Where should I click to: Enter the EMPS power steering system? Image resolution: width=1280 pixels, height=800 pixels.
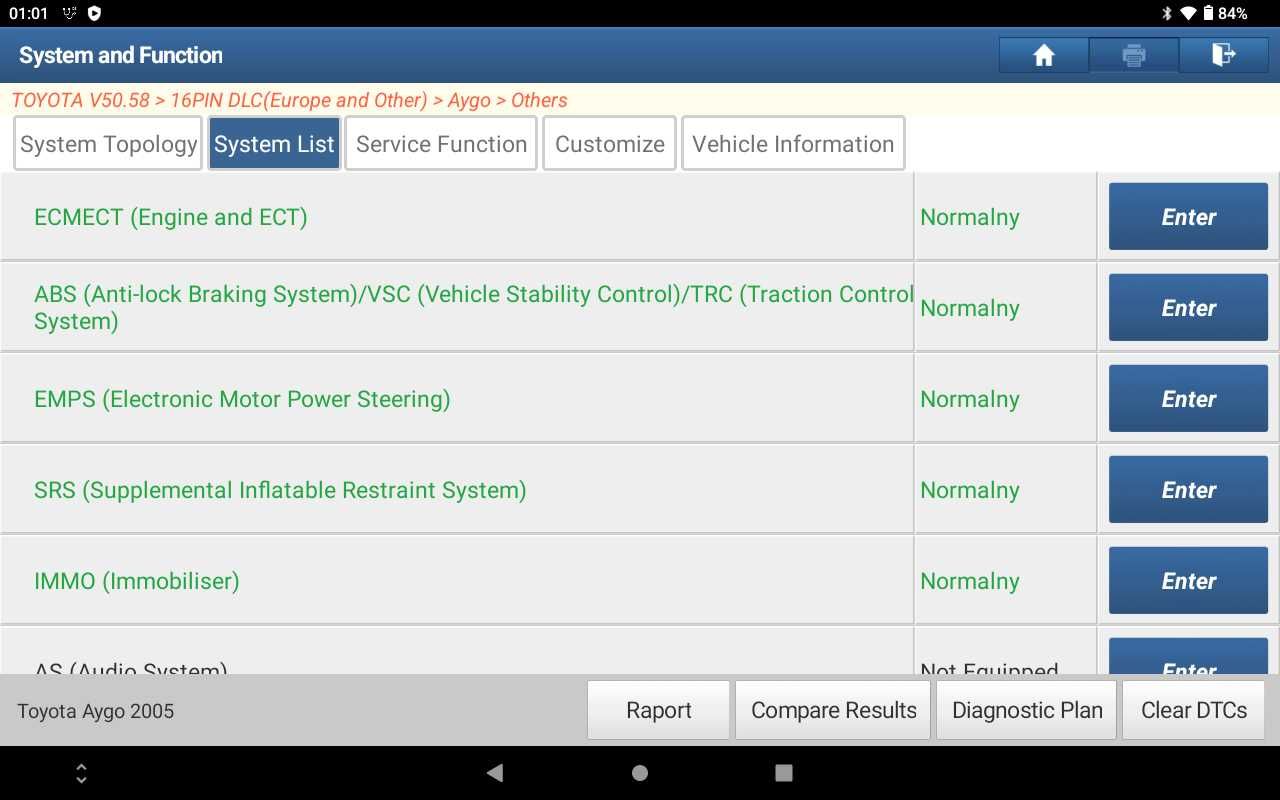[x=1188, y=399]
